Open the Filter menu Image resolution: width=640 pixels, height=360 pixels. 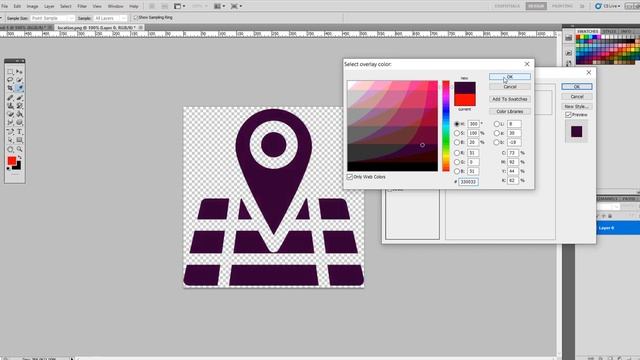tap(82, 7)
